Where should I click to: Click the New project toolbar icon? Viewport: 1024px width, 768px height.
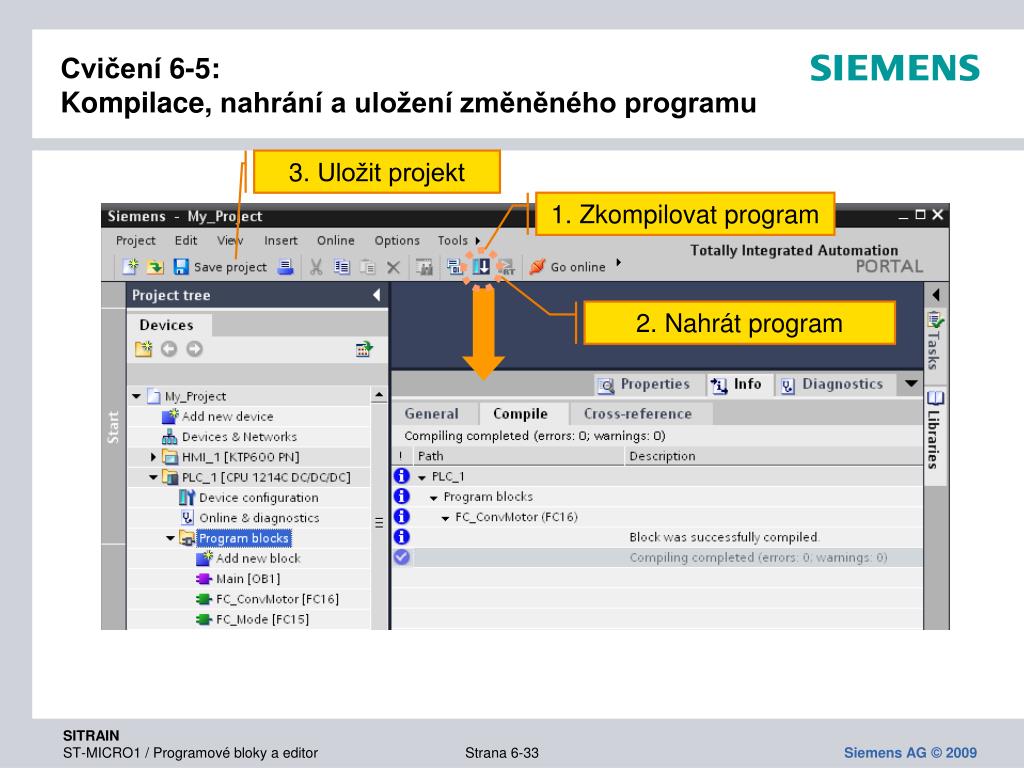(131, 266)
